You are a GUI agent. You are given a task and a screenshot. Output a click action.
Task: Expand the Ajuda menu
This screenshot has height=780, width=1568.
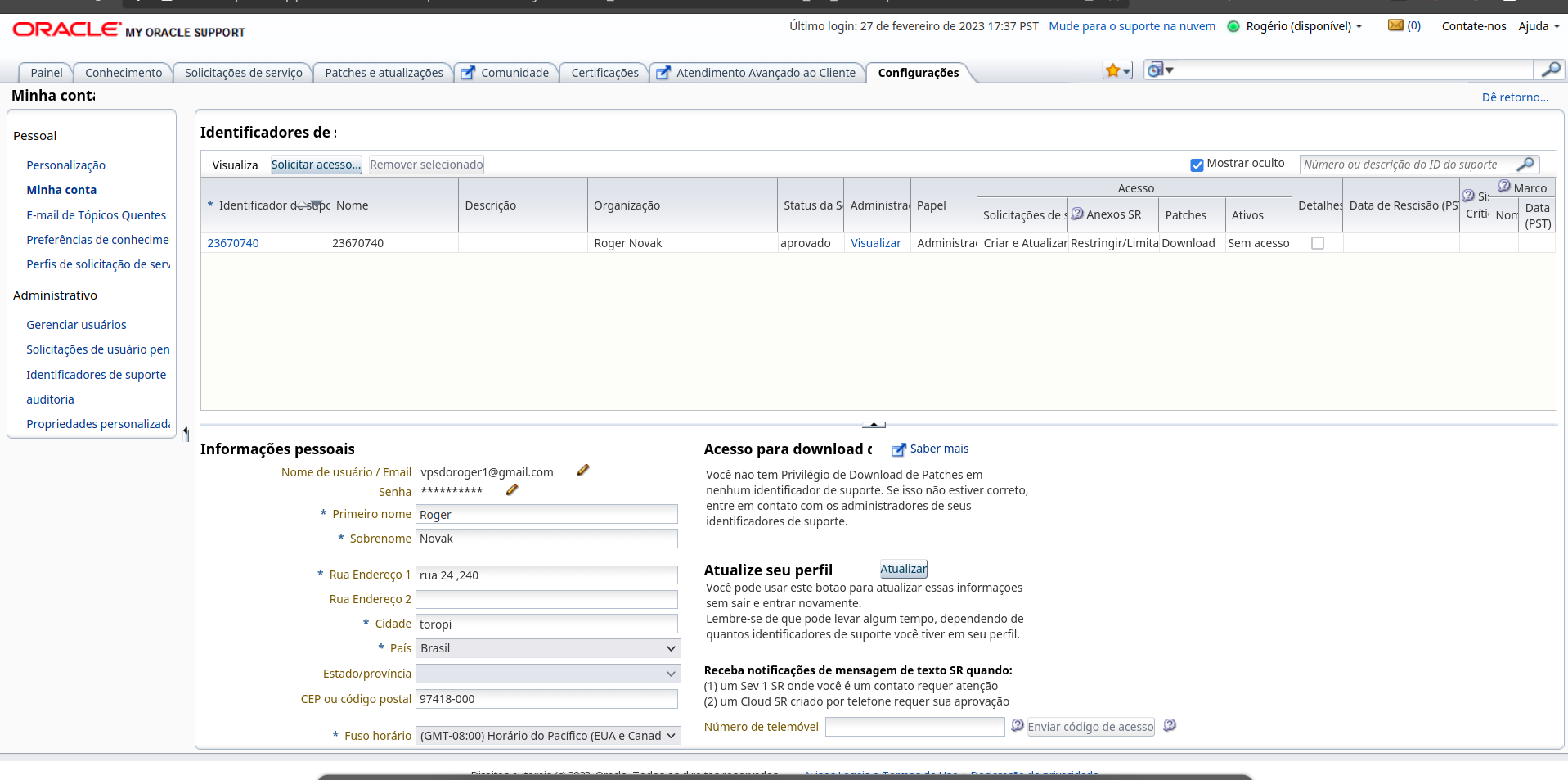(1539, 26)
